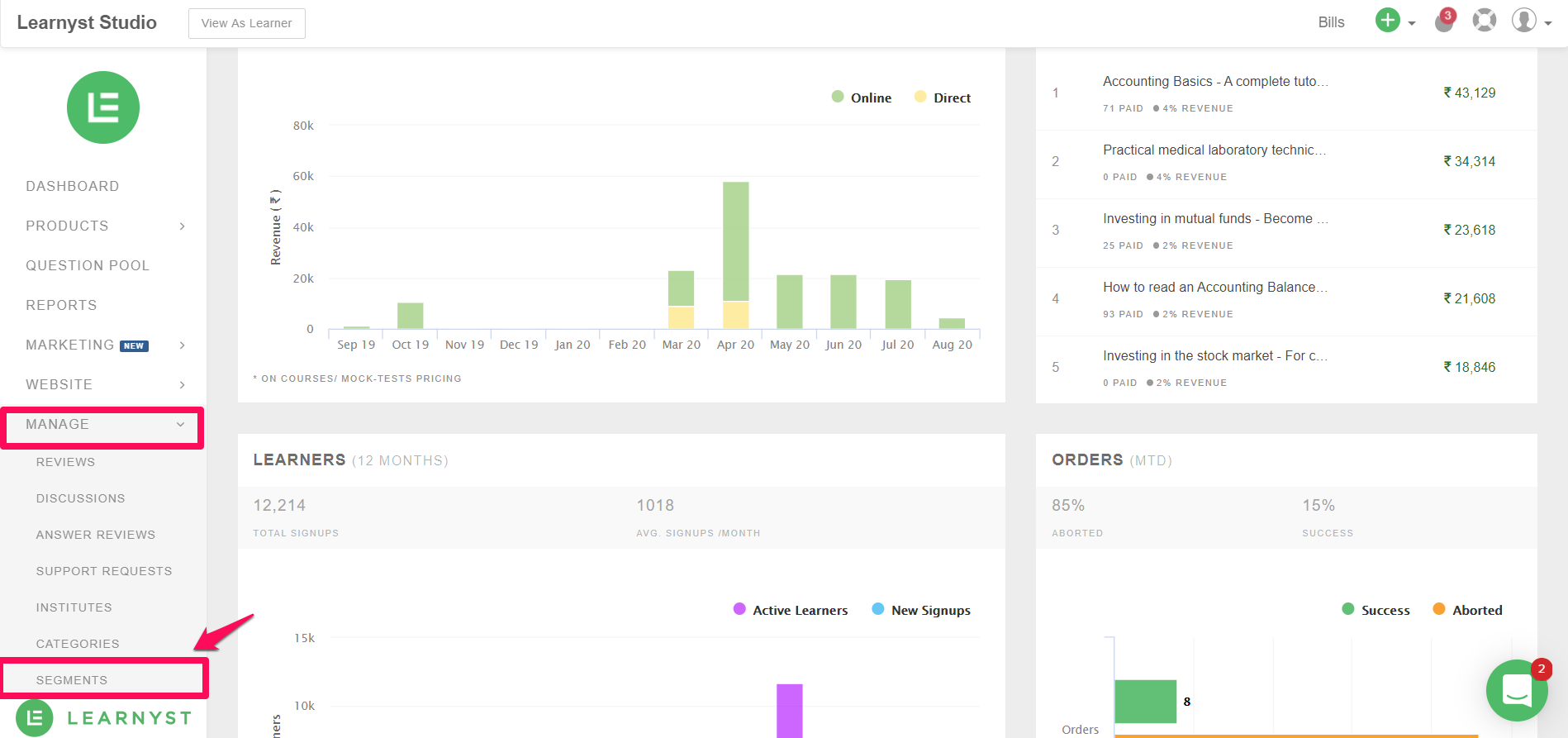Open Accounting Basics course row
This screenshot has height=738, width=1568.
[x=1286, y=93]
